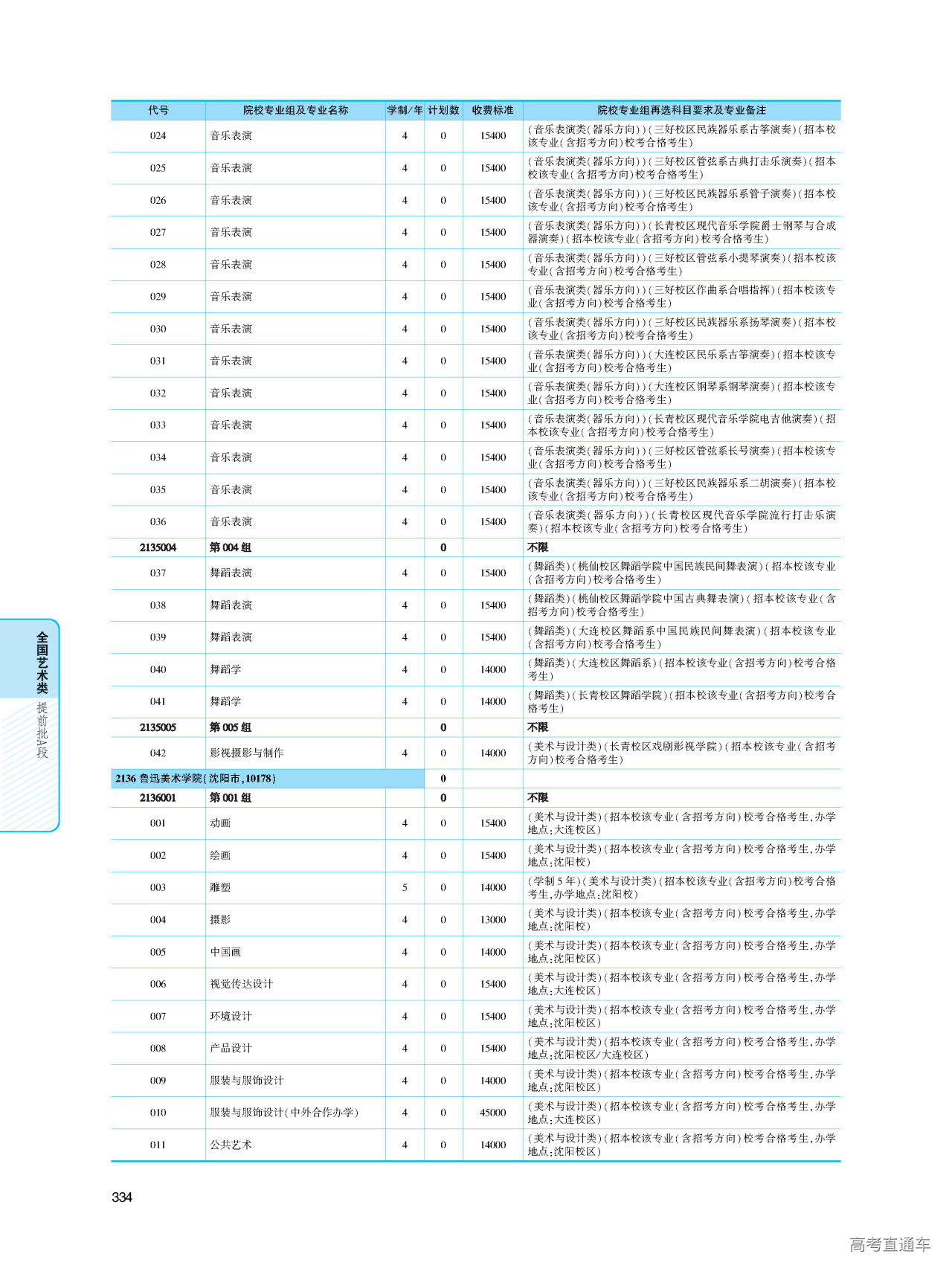Click page number 334
This screenshot has height=1274, width=952.
[122, 1197]
